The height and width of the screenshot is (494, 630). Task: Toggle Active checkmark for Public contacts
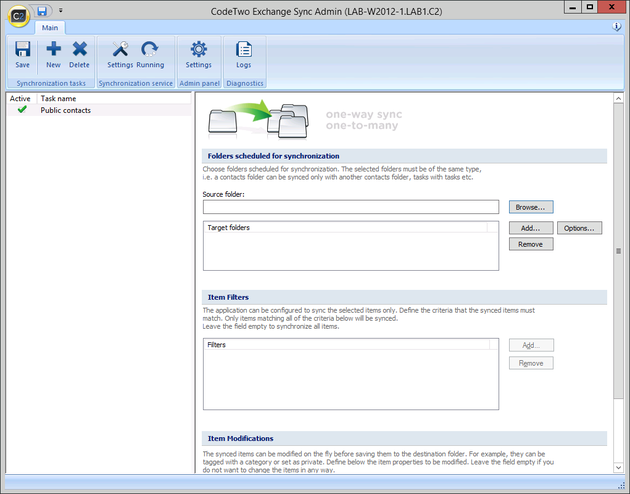[x=22, y=109]
